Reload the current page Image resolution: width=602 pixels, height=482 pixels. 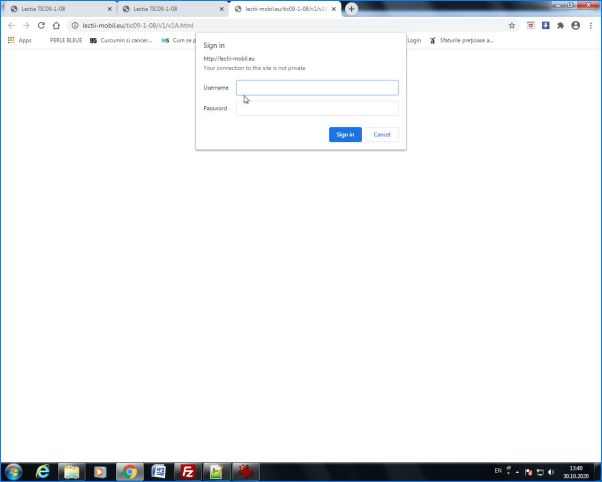(x=41, y=25)
